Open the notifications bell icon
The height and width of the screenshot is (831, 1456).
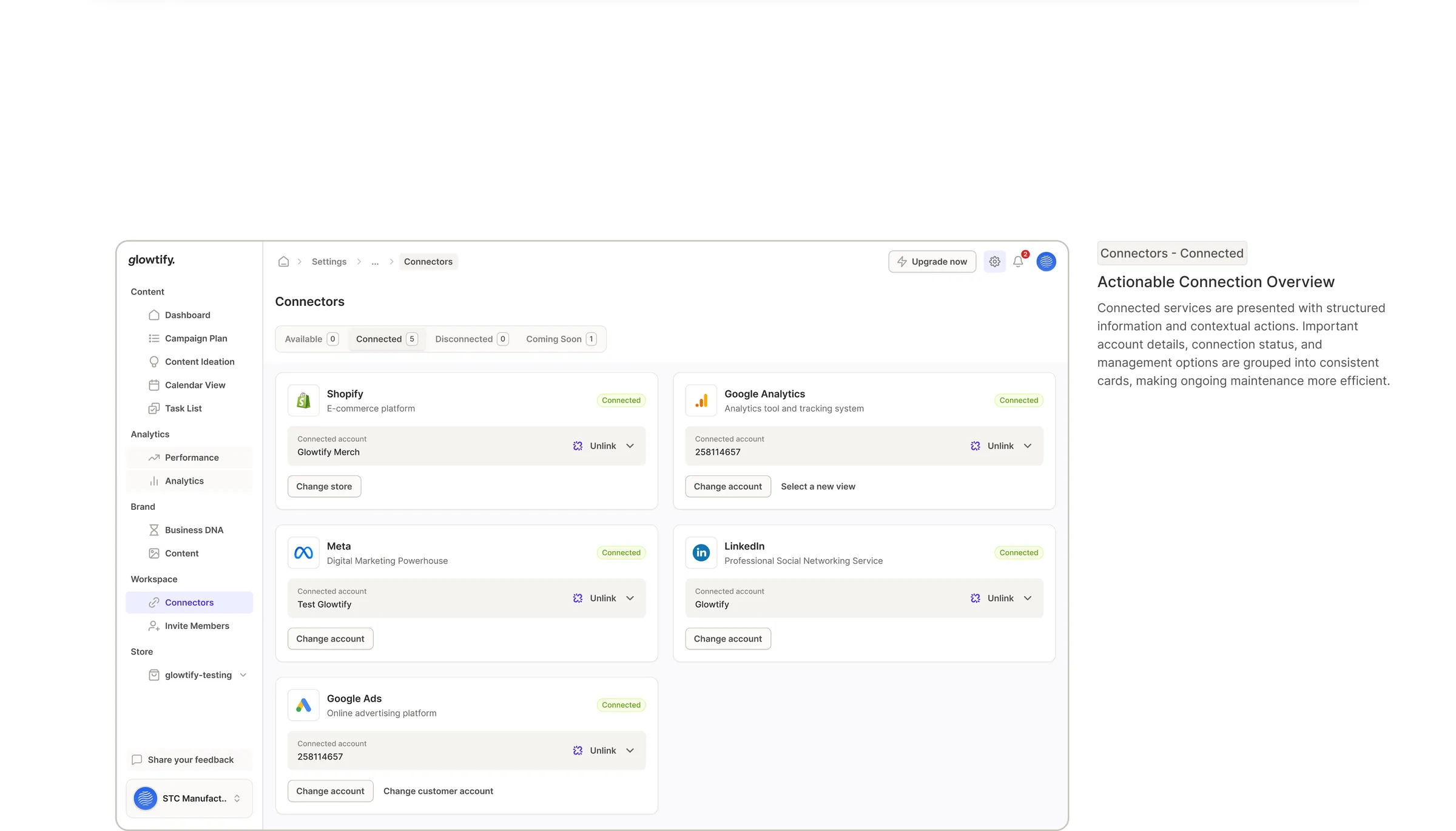[x=1018, y=262]
